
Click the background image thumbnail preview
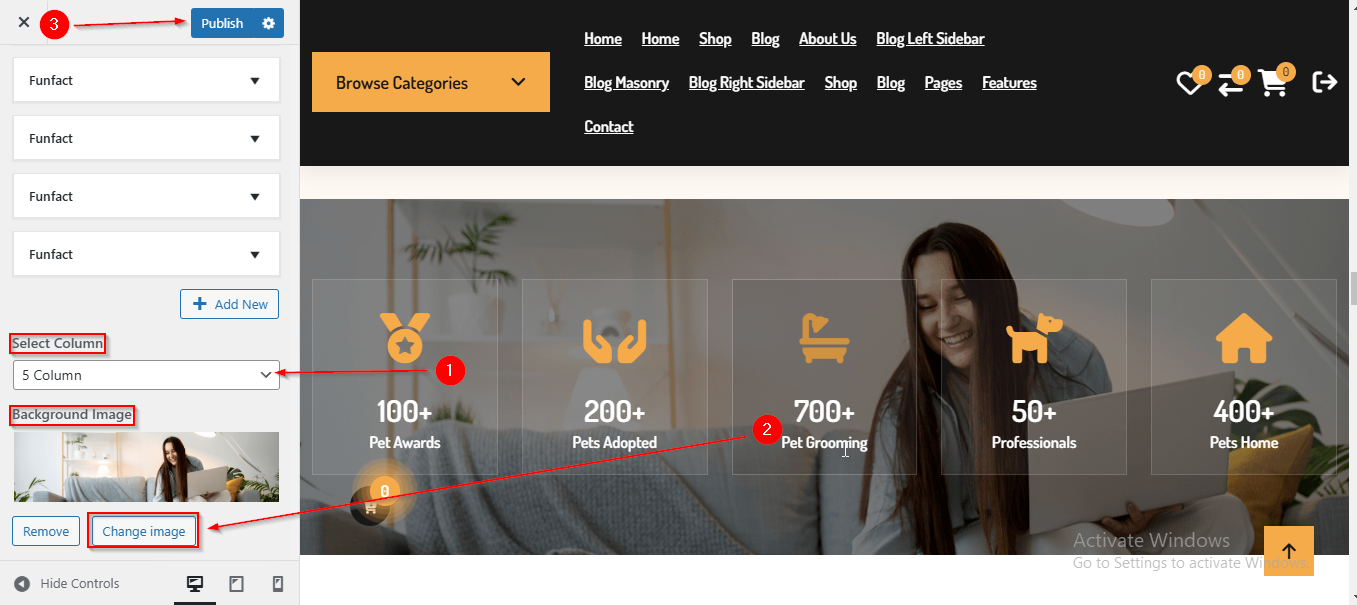[x=146, y=467]
